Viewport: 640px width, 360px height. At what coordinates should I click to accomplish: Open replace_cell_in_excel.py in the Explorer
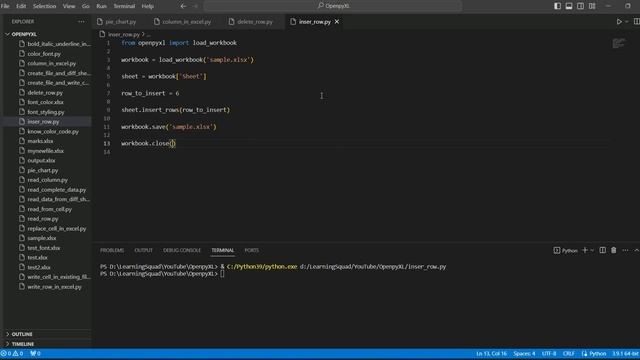57,229
